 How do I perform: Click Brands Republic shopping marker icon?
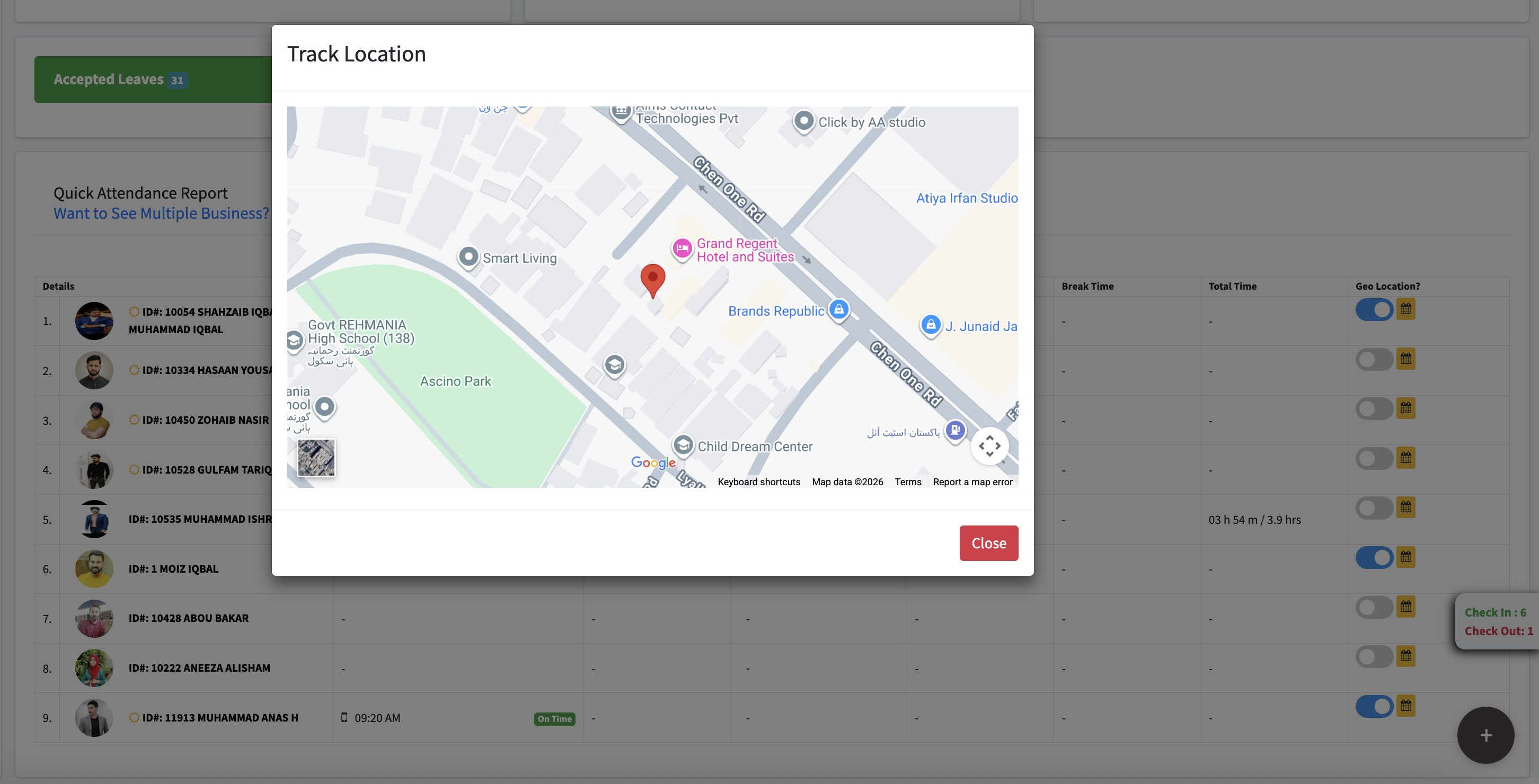839,309
